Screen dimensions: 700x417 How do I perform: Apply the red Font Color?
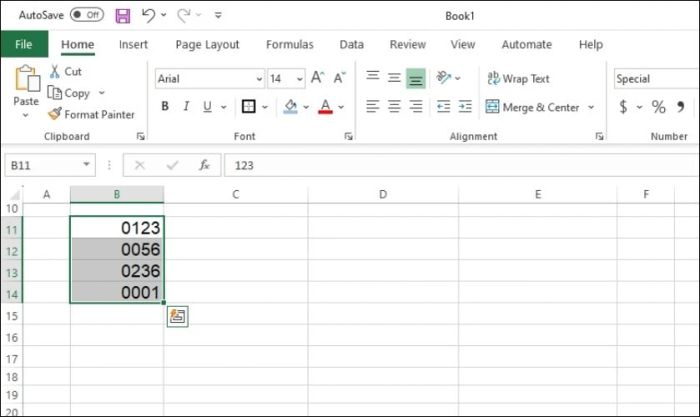(325, 106)
